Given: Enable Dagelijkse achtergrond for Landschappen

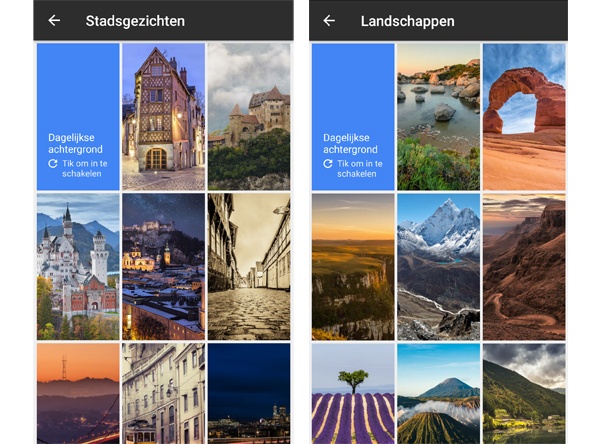Looking at the screenshot, I should pyautogui.click(x=353, y=117).
